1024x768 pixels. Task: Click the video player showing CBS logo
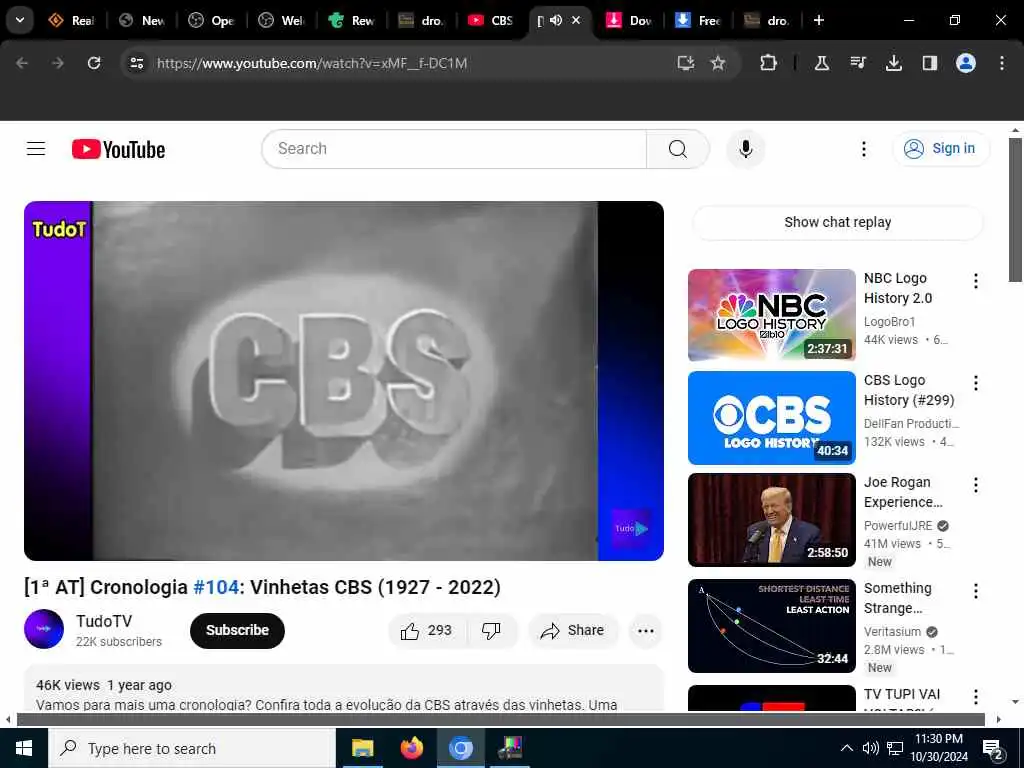click(x=344, y=381)
